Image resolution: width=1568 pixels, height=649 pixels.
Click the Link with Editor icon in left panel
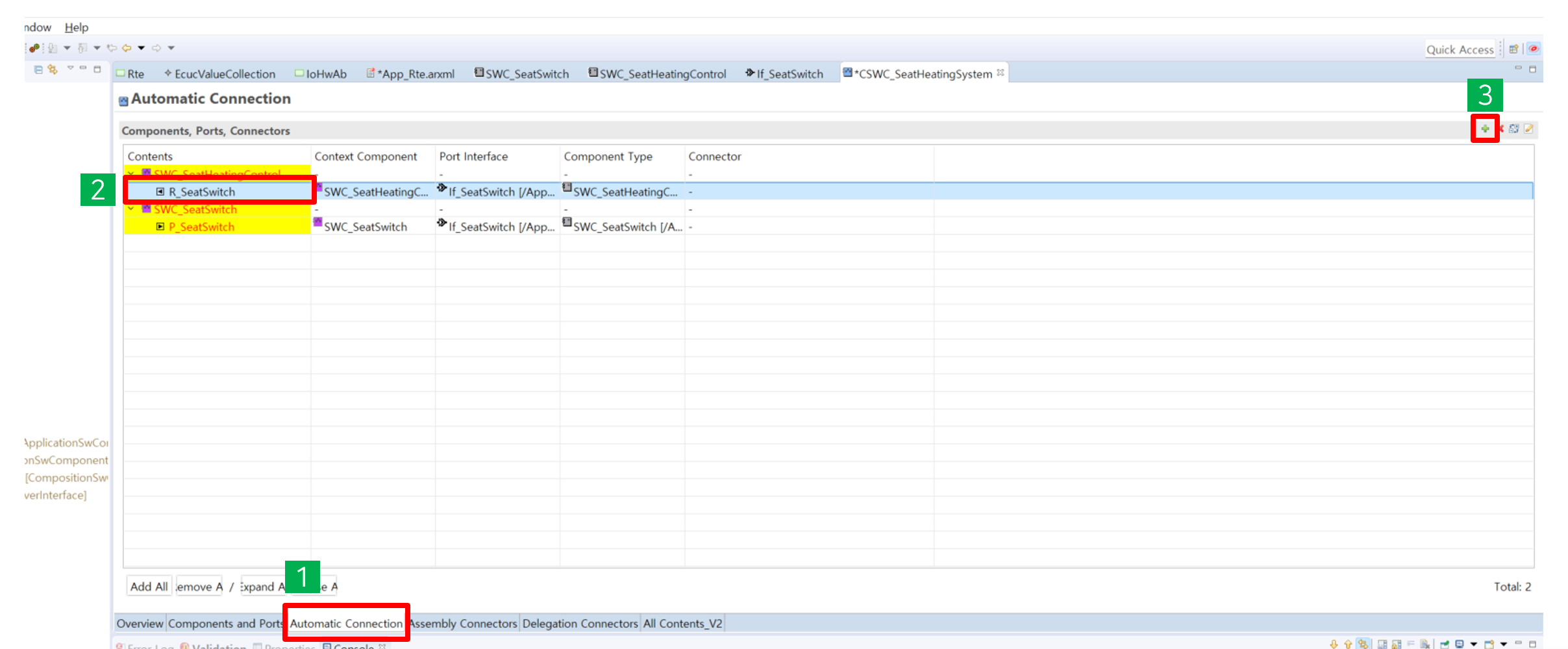(x=53, y=70)
